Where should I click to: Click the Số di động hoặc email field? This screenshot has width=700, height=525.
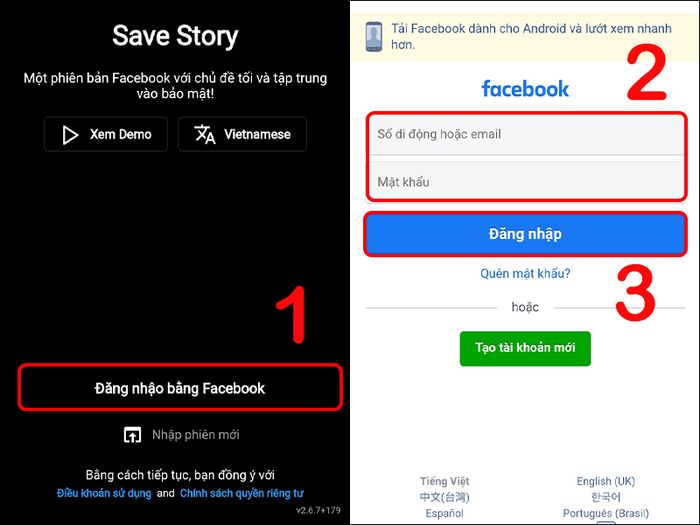[526, 134]
